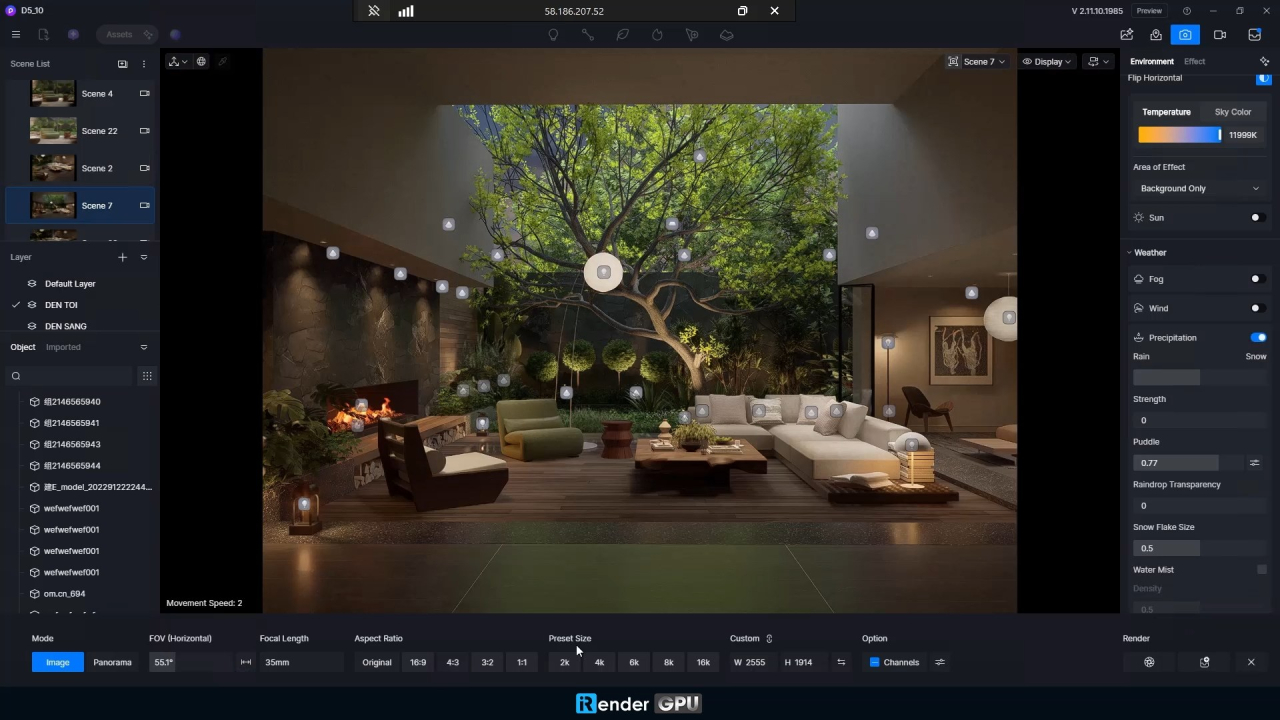Open the Object panel dropdown arrow
This screenshot has width=1280, height=720.
coord(144,347)
